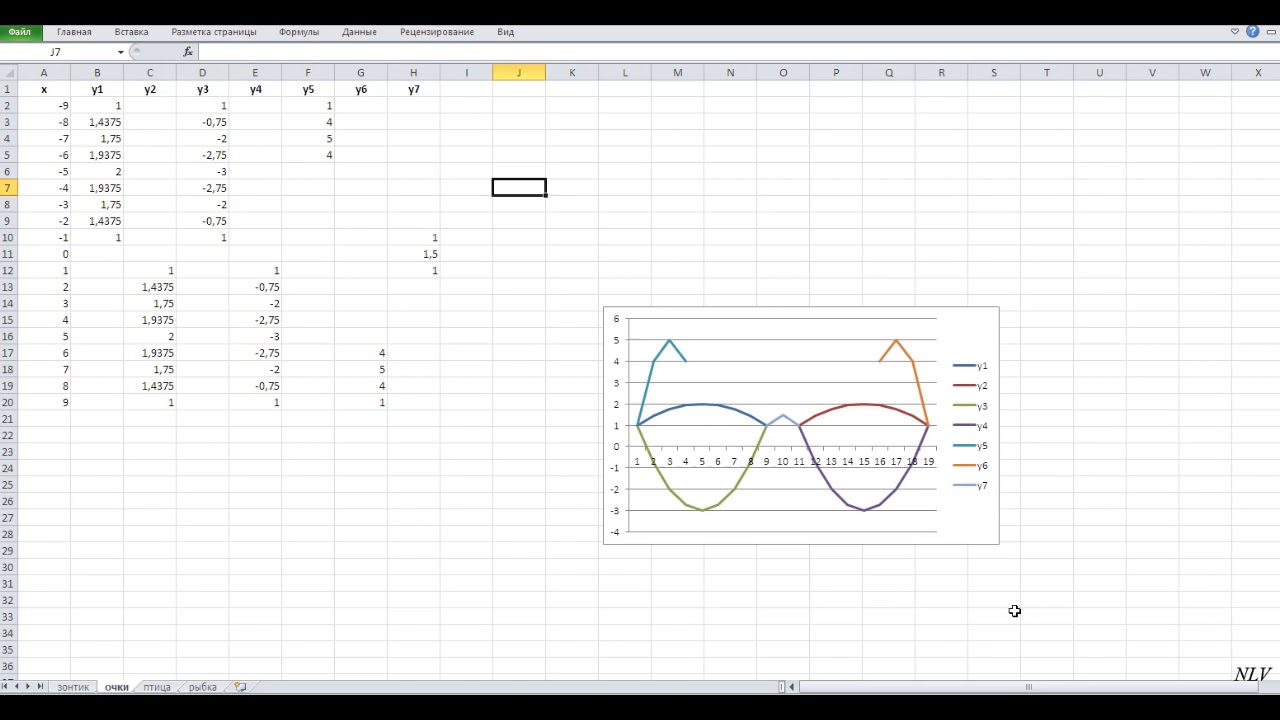Click the chart's vertical axis label 6
The height and width of the screenshot is (720, 1280).
616,319
